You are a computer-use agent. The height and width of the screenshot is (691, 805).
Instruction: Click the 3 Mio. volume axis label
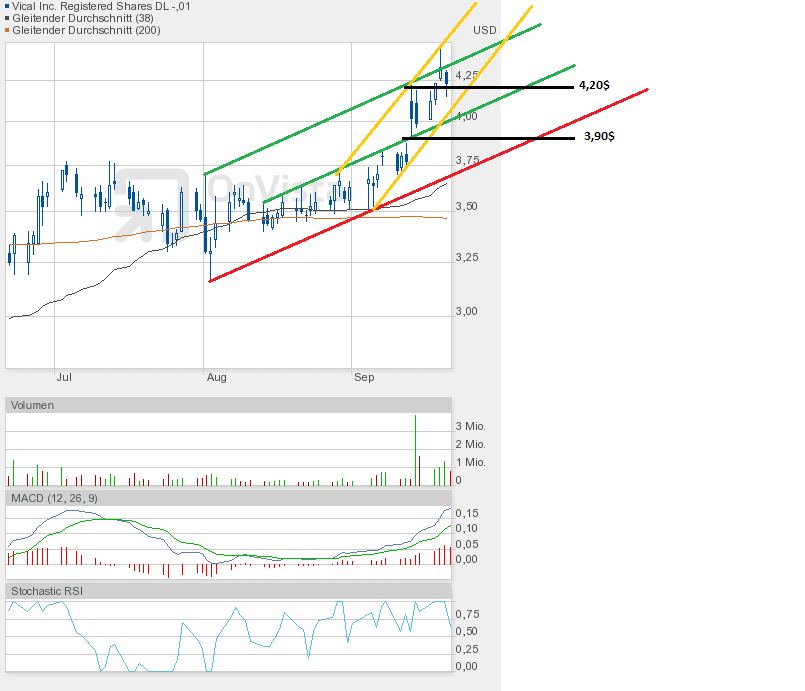coord(470,426)
